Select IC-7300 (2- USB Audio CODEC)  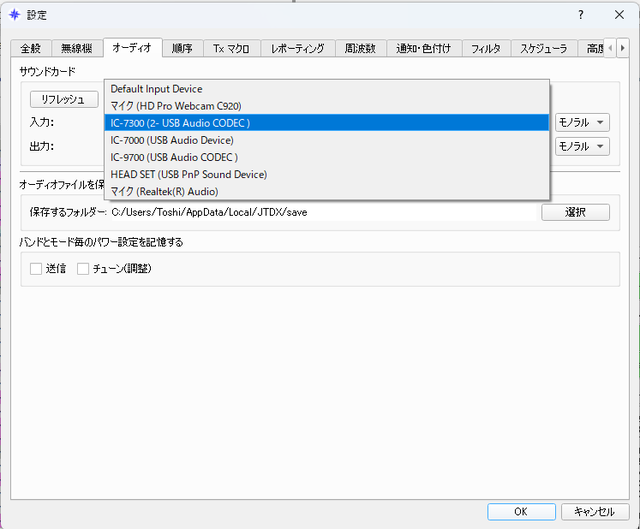coord(327,123)
